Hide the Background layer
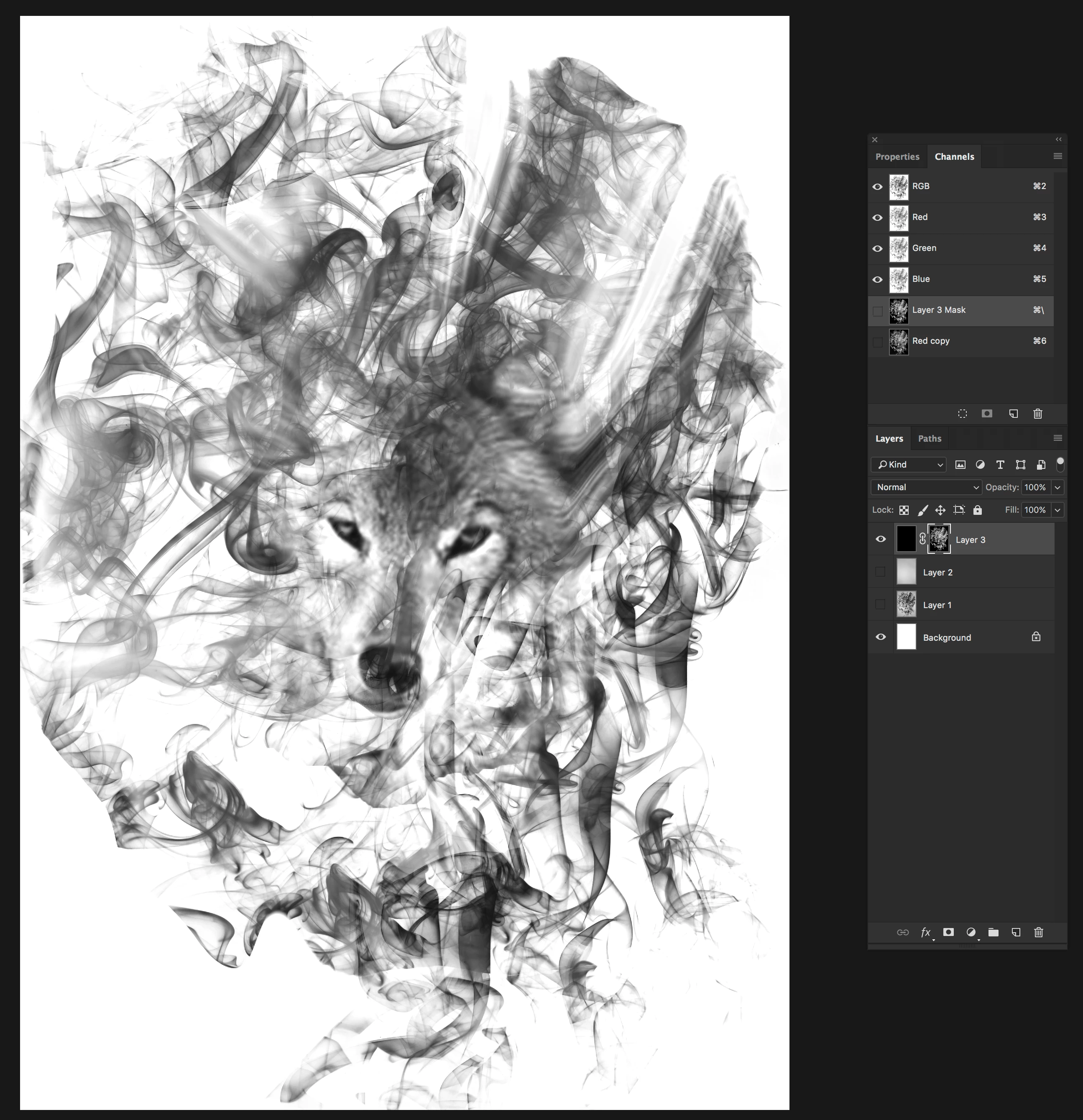 [x=880, y=637]
